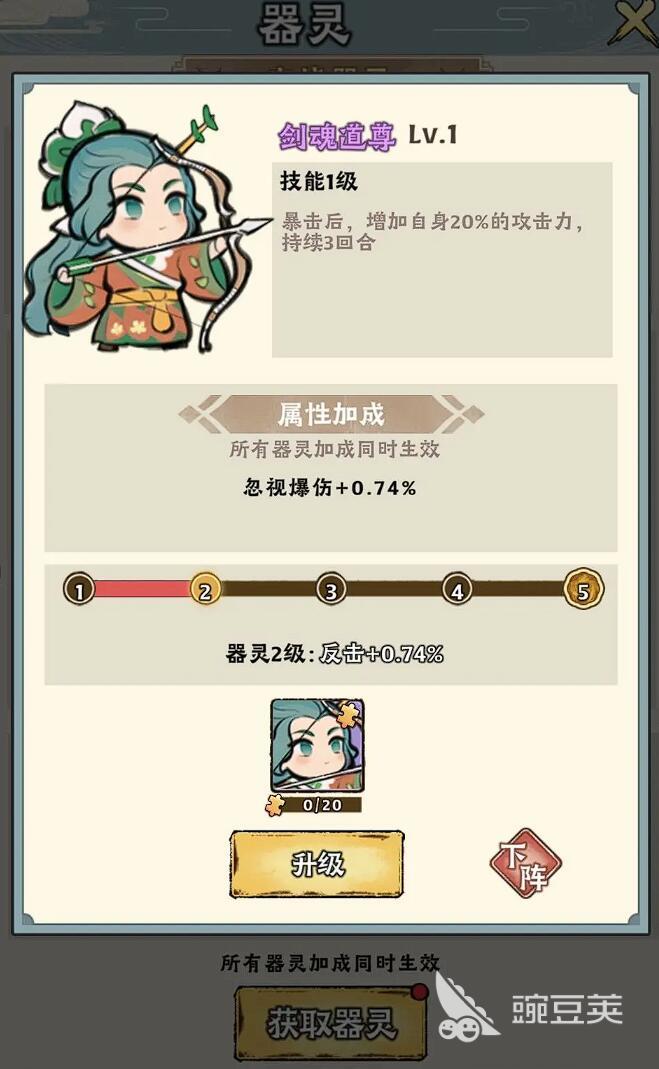659x1069 pixels.
Task: Tap the 属性加成 banner header
Action: tap(331, 415)
